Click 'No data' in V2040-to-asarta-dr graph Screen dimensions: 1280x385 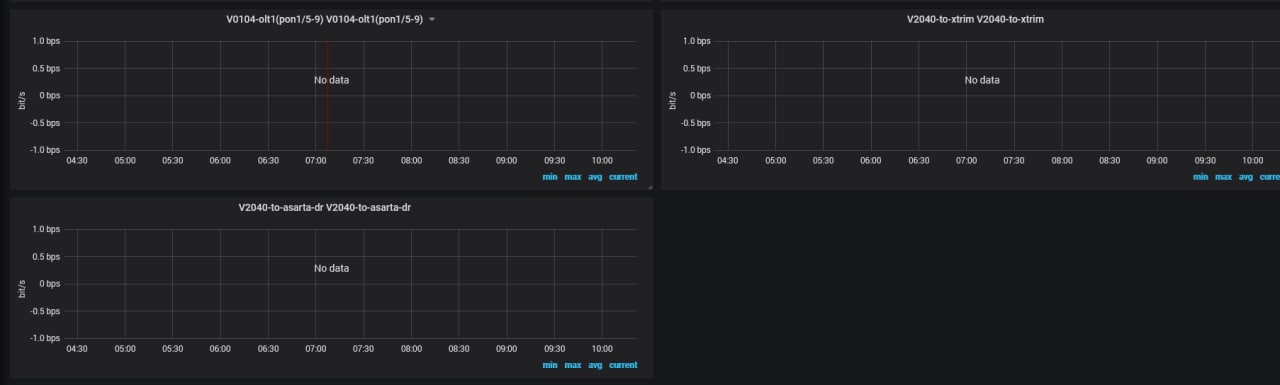pyautogui.click(x=331, y=268)
